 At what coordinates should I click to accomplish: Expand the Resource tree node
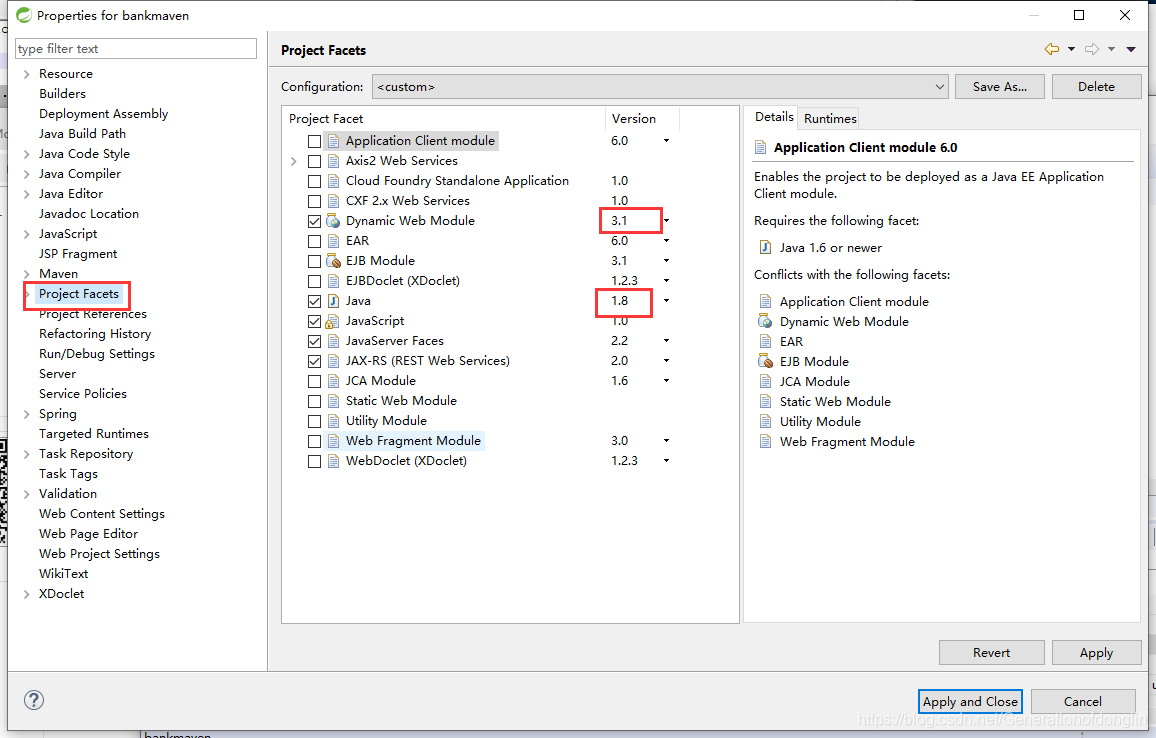click(x=27, y=74)
